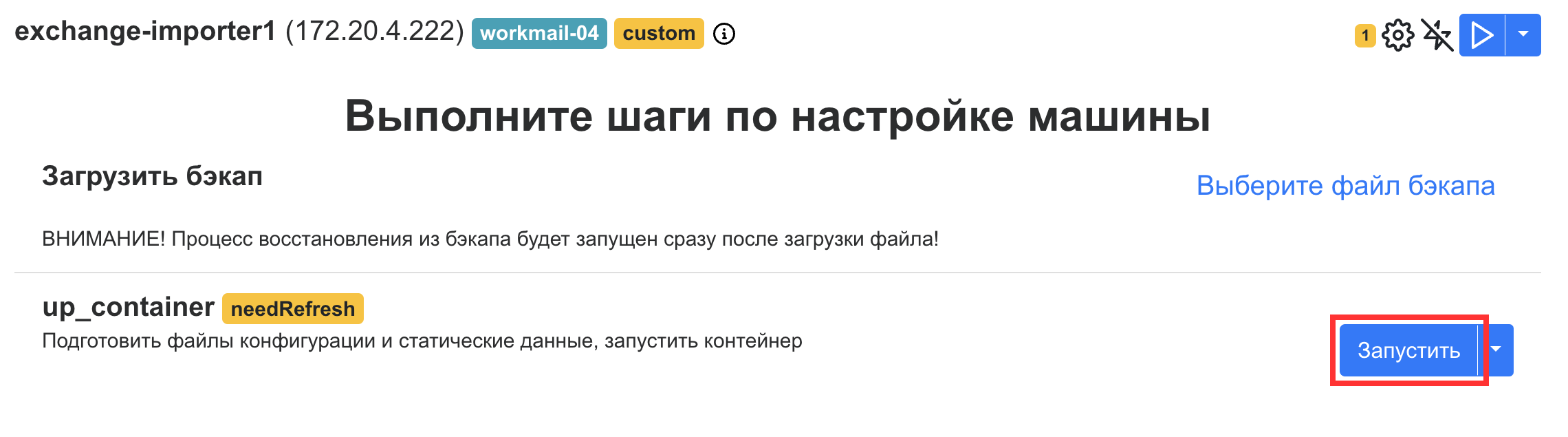The image size is (1568, 437).
Task: Click the divider line above up_container
Action: pos(777,273)
